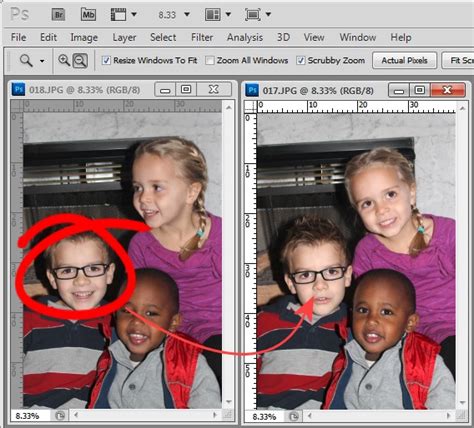Click the 017.JPG window title bar
This screenshot has width=474, height=428.
pyautogui.click(x=318, y=90)
